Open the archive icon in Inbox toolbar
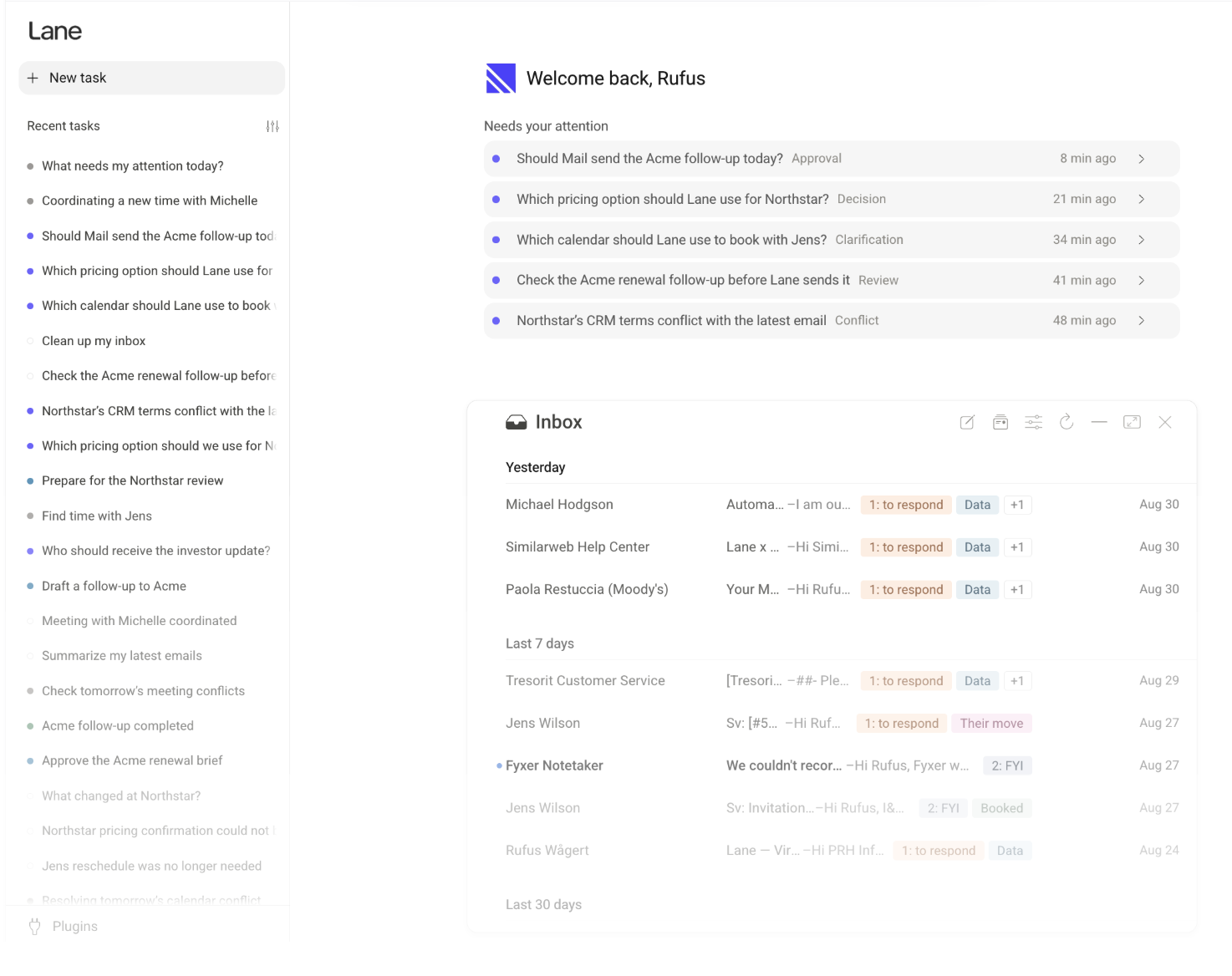The image size is (1232, 976). coord(1000,422)
